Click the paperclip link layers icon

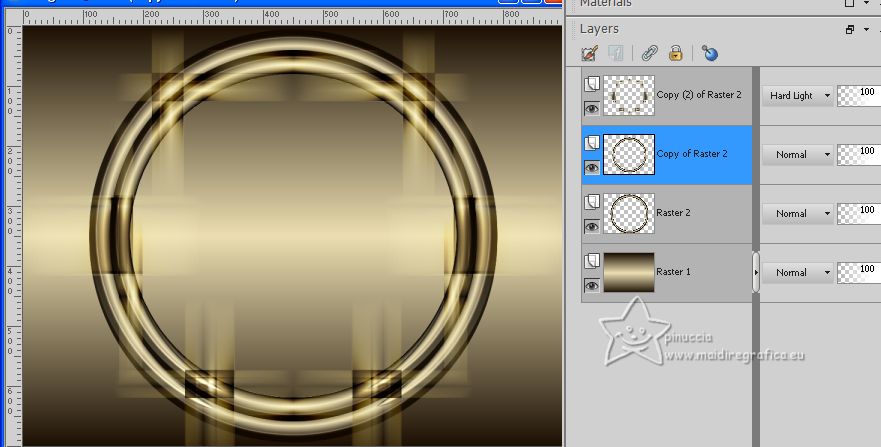(x=650, y=53)
